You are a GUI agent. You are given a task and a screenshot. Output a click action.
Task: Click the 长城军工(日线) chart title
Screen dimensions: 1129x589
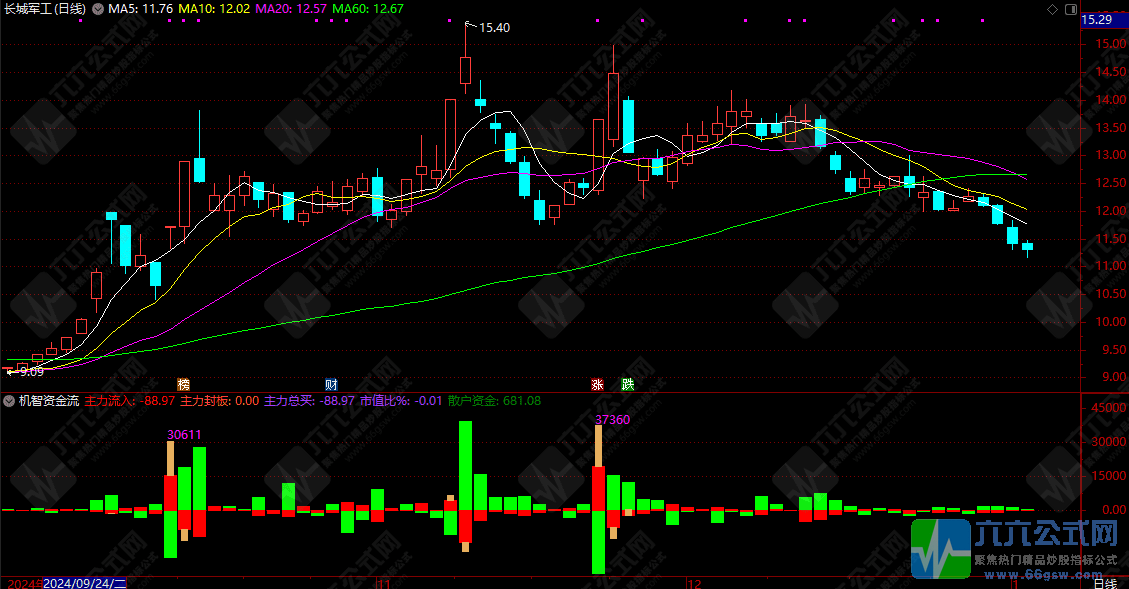[x=45, y=9]
